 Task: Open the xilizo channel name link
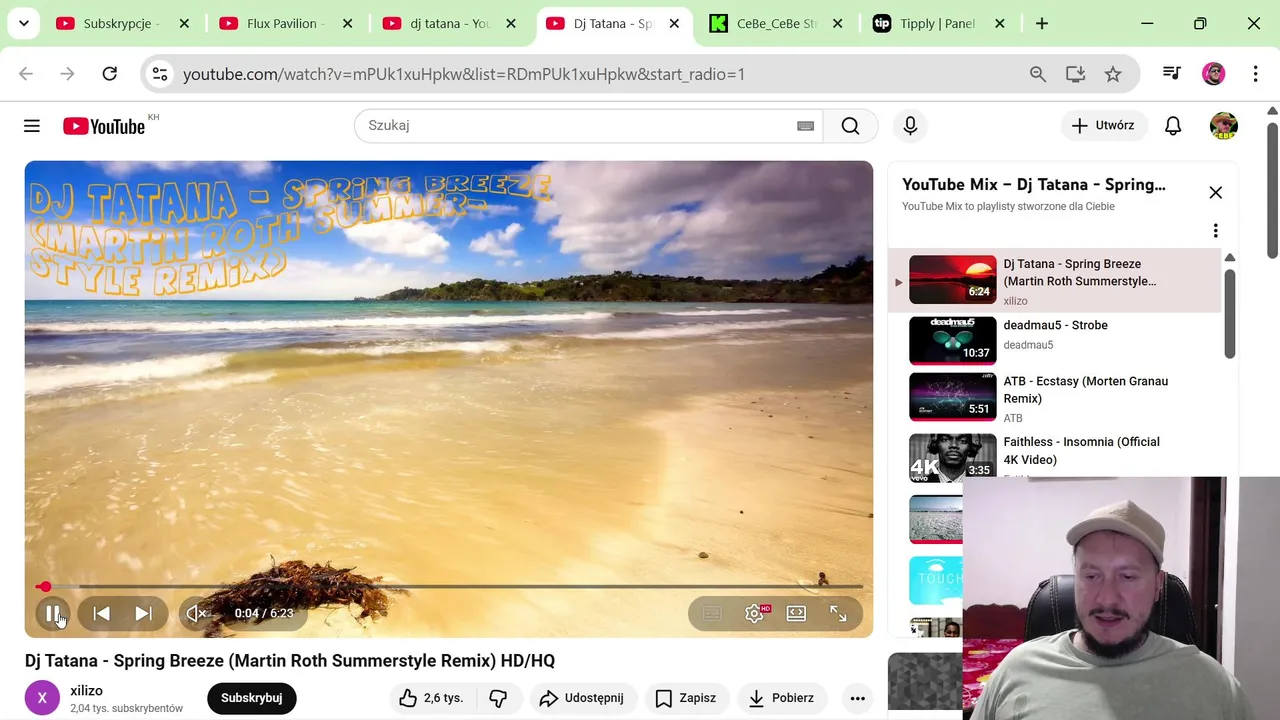click(86, 691)
